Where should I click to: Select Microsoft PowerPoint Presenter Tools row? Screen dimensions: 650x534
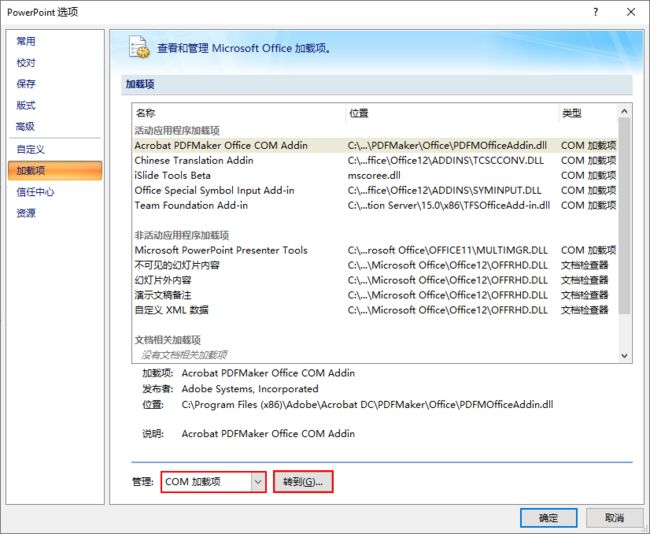(x=375, y=250)
